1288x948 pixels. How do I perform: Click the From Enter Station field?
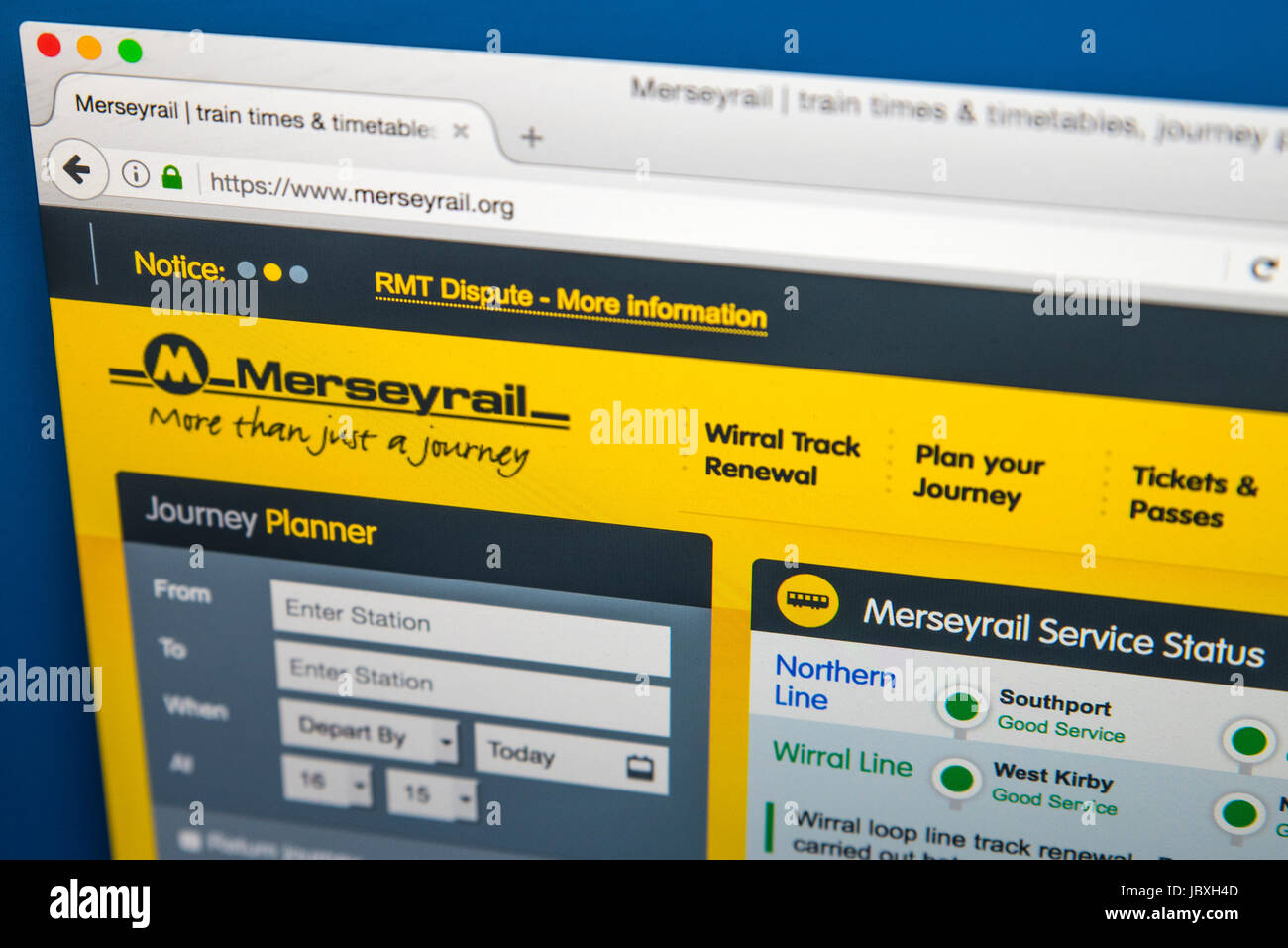click(471, 626)
